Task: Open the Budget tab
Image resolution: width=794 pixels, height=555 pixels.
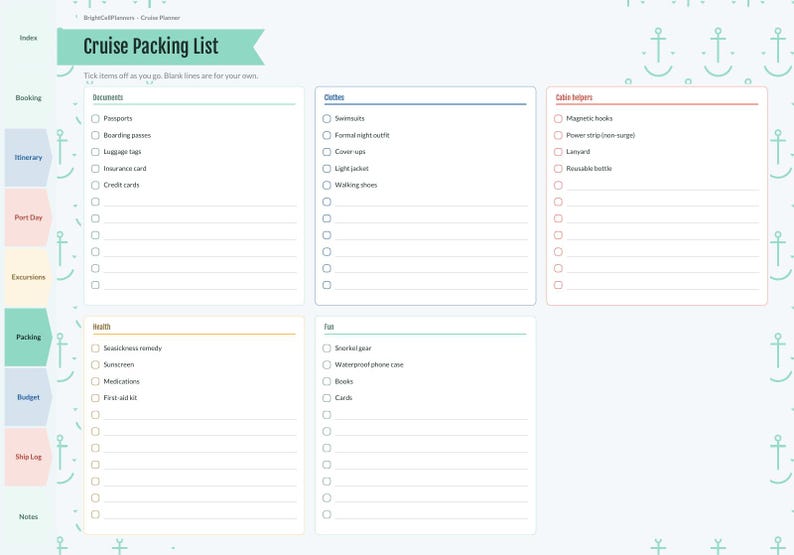Action: (x=28, y=397)
